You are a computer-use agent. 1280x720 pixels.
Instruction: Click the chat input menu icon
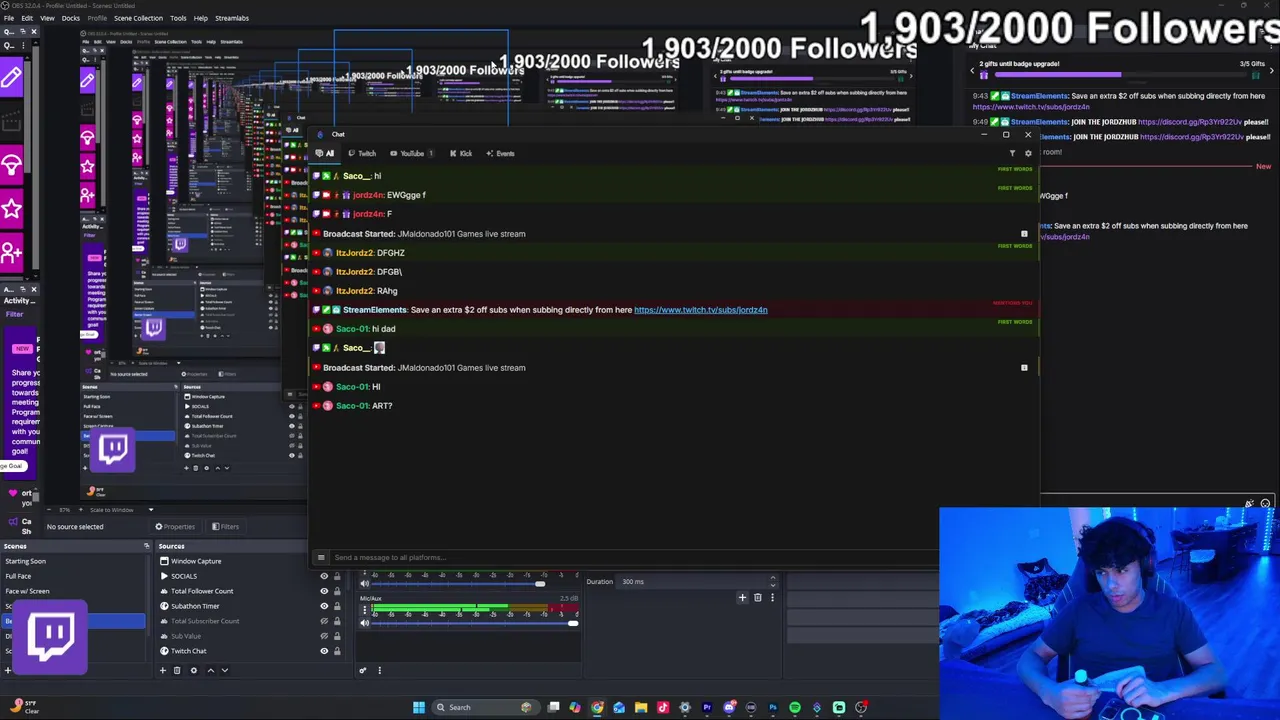pyautogui.click(x=321, y=557)
